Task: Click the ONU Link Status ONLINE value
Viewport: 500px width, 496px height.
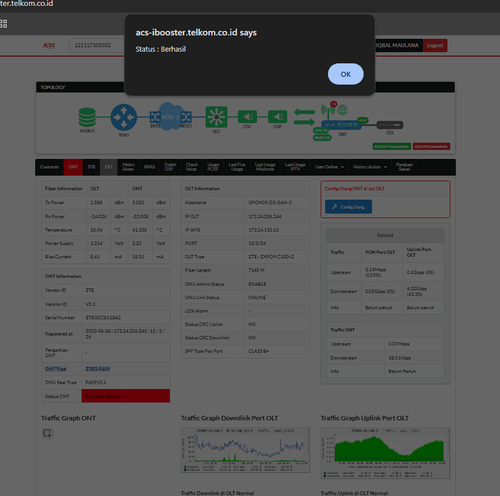Action: 257,297
